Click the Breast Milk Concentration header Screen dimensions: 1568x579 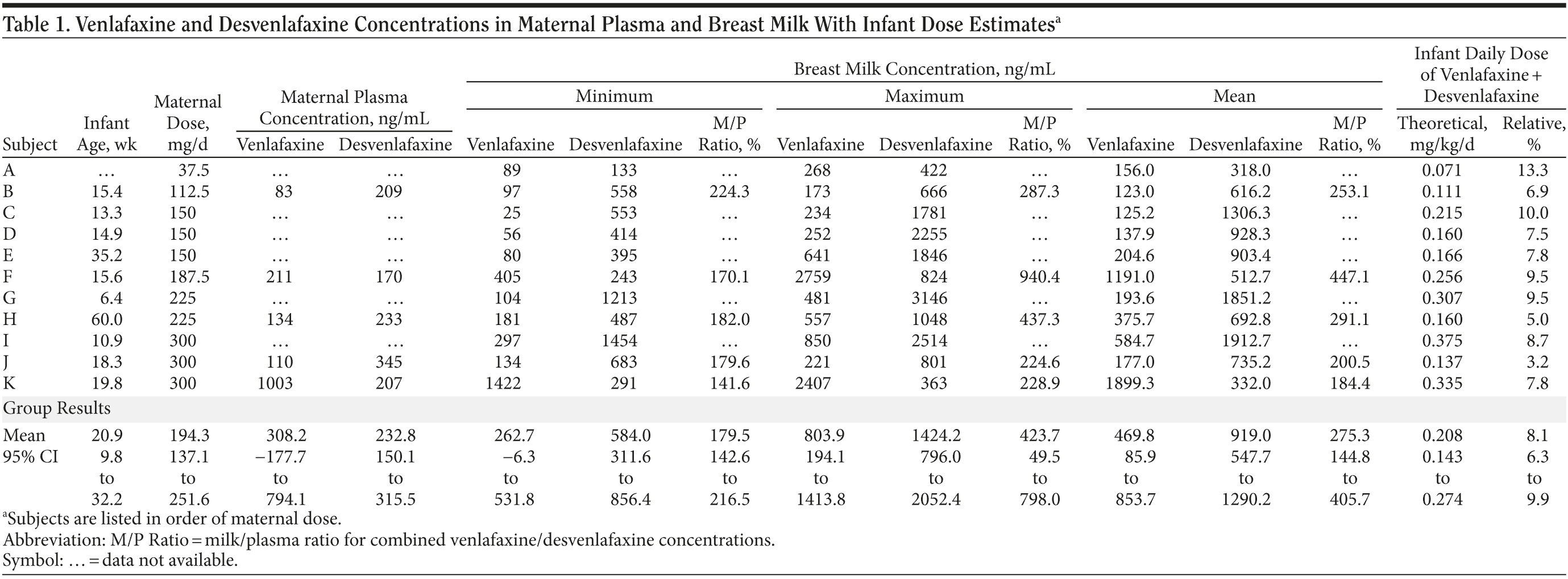[923, 69]
